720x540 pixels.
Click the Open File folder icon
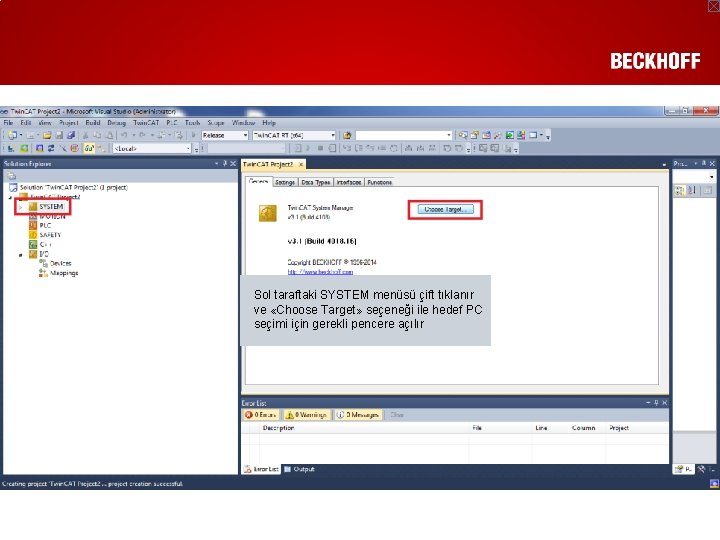pos(47,135)
